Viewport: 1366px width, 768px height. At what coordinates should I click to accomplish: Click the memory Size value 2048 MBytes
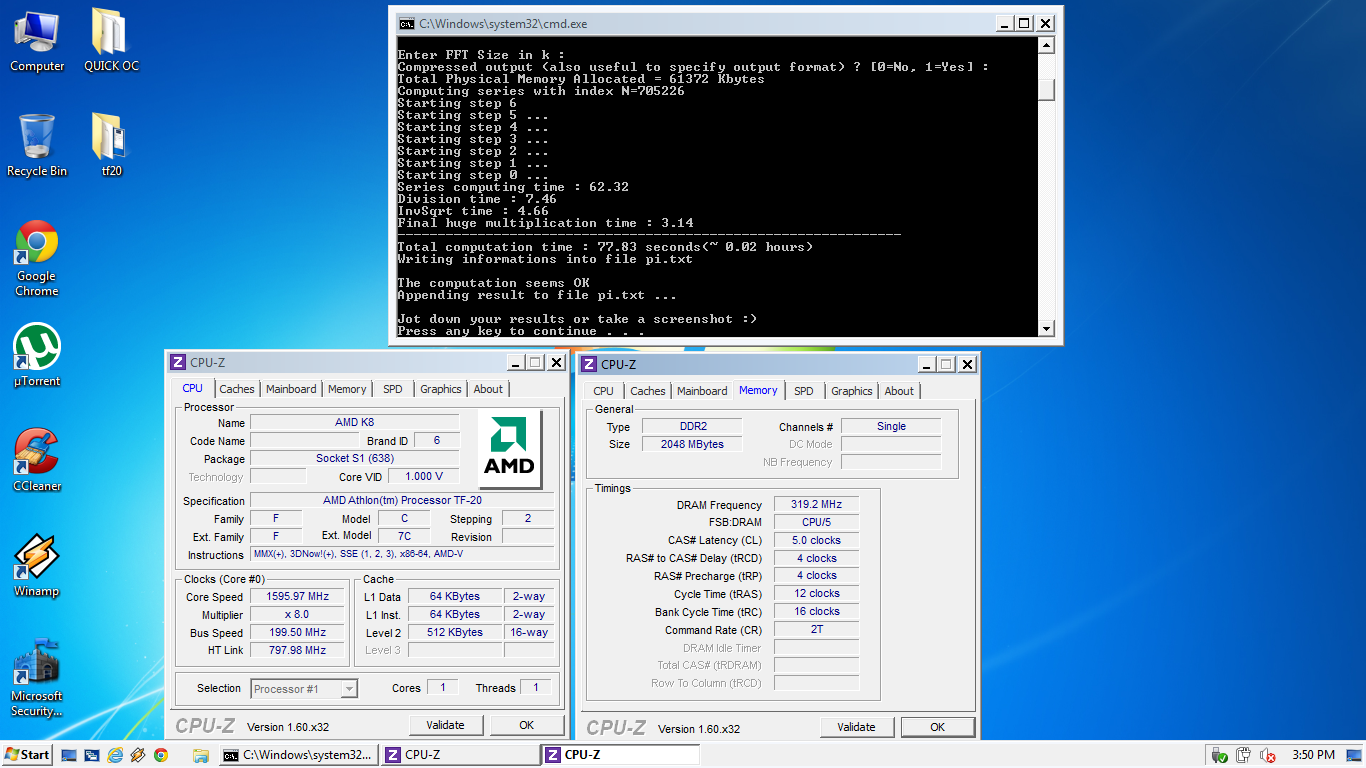692,445
